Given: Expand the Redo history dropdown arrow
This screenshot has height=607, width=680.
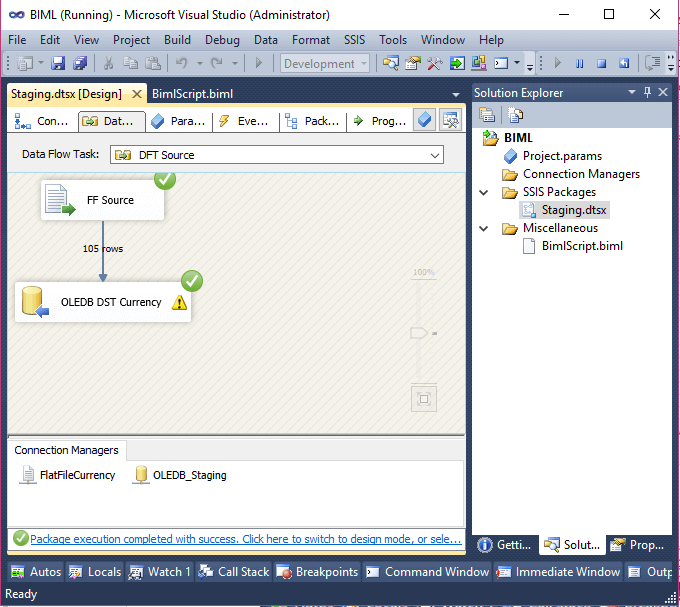Looking at the screenshot, I should [x=235, y=63].
